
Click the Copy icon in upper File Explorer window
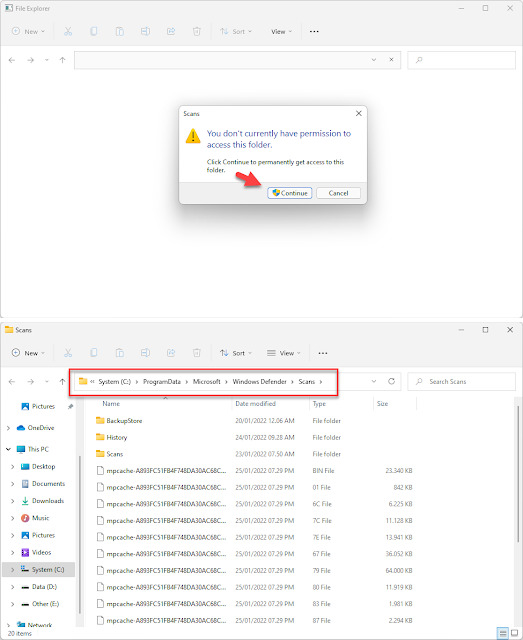click(x=93, y=31)
